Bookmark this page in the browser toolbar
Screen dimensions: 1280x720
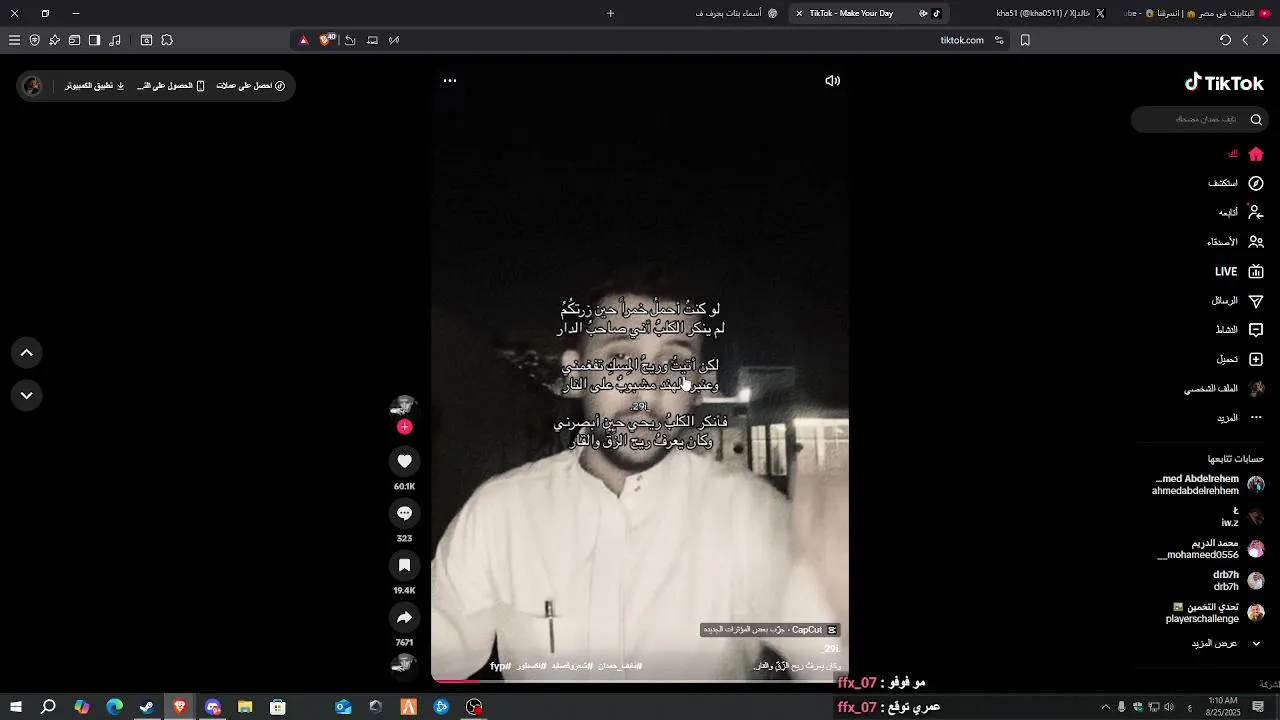click(x=1025, y=40)
